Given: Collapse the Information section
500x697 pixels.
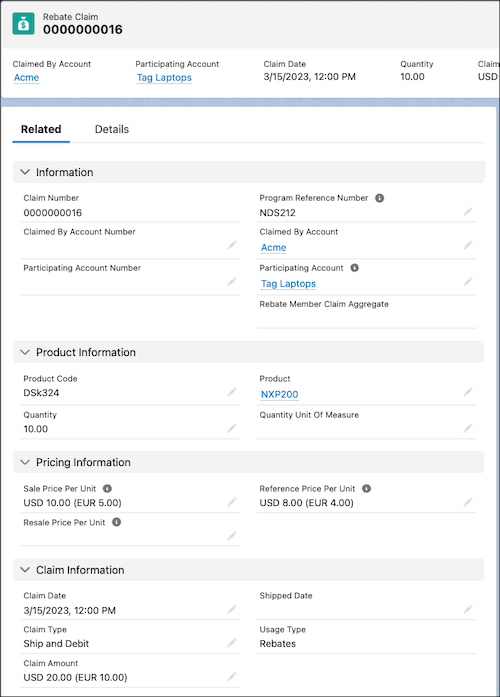Looking at the screenshot, I should click(x=25, y=172).
